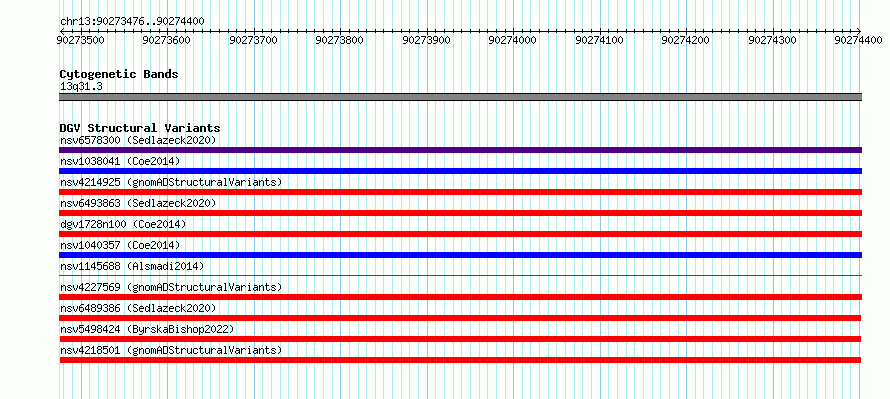
Task: Click ruler position 90274000
Action: pos(513,40)
